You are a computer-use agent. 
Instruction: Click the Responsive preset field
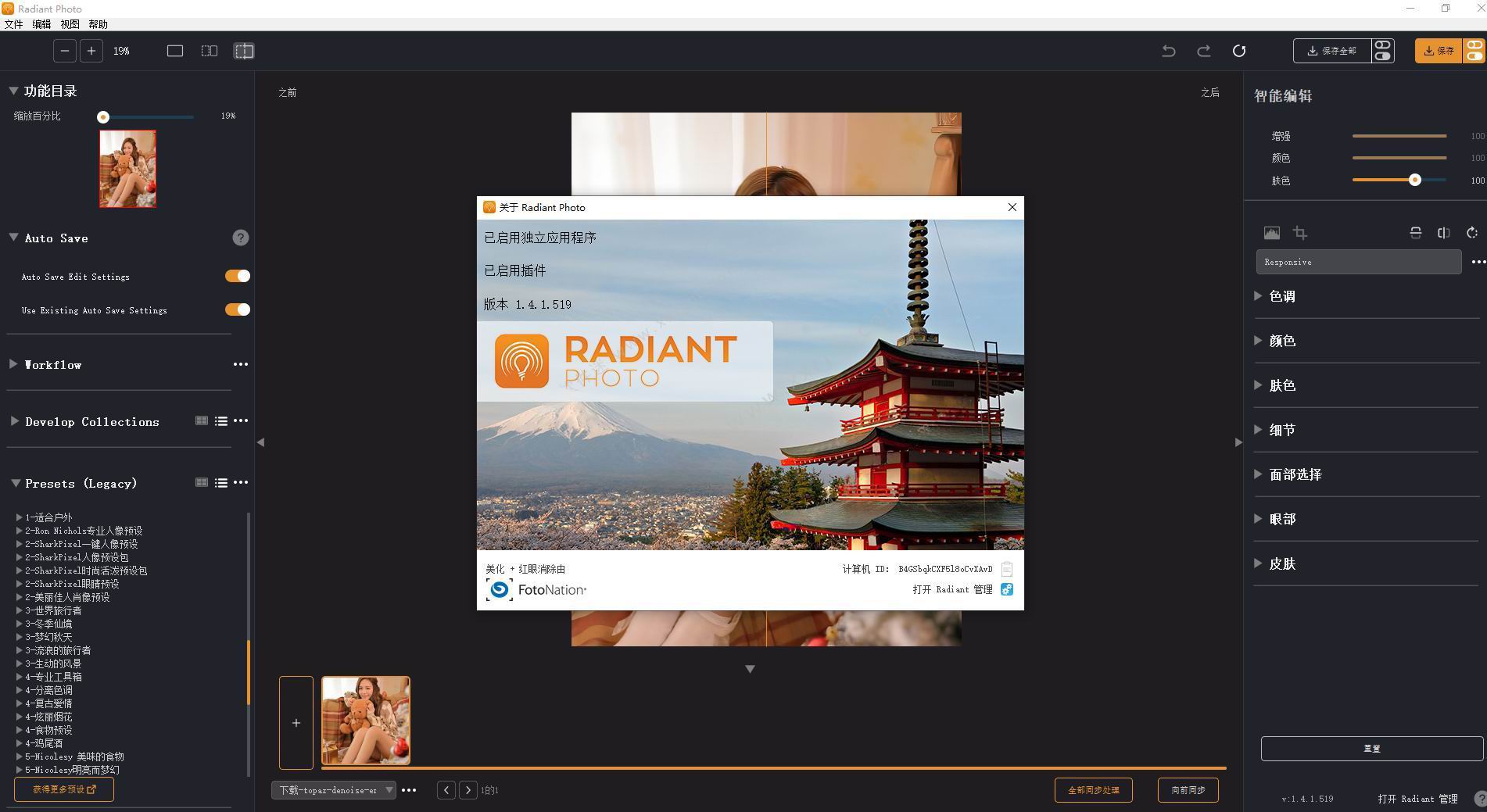1359,262
